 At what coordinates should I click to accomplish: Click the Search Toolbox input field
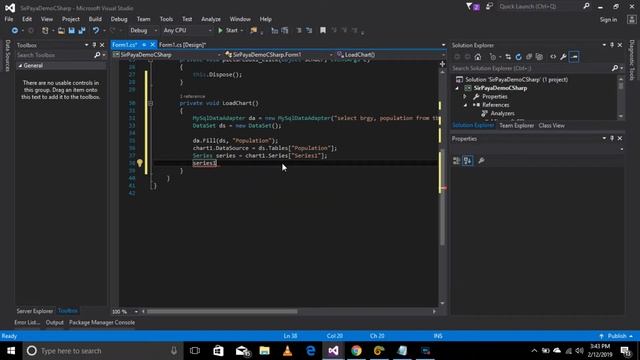pyautogui.click(x=55, y=55)
